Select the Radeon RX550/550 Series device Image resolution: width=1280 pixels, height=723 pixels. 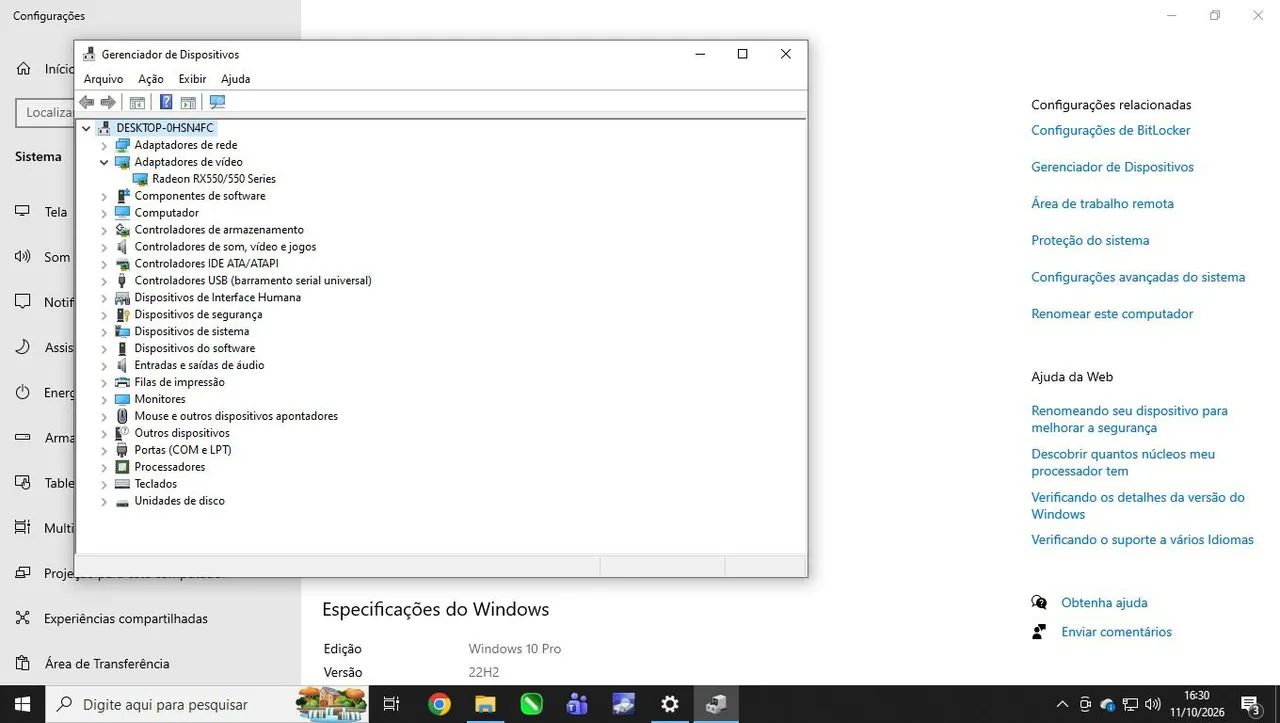(x=214, y=179)
